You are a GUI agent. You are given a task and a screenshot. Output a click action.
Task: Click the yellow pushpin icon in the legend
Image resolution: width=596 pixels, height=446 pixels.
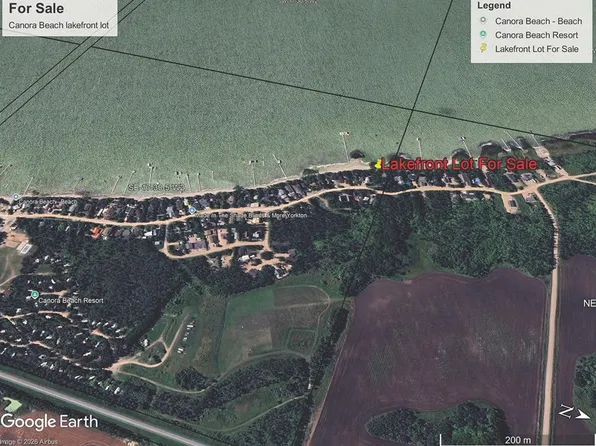coord(483,48)
